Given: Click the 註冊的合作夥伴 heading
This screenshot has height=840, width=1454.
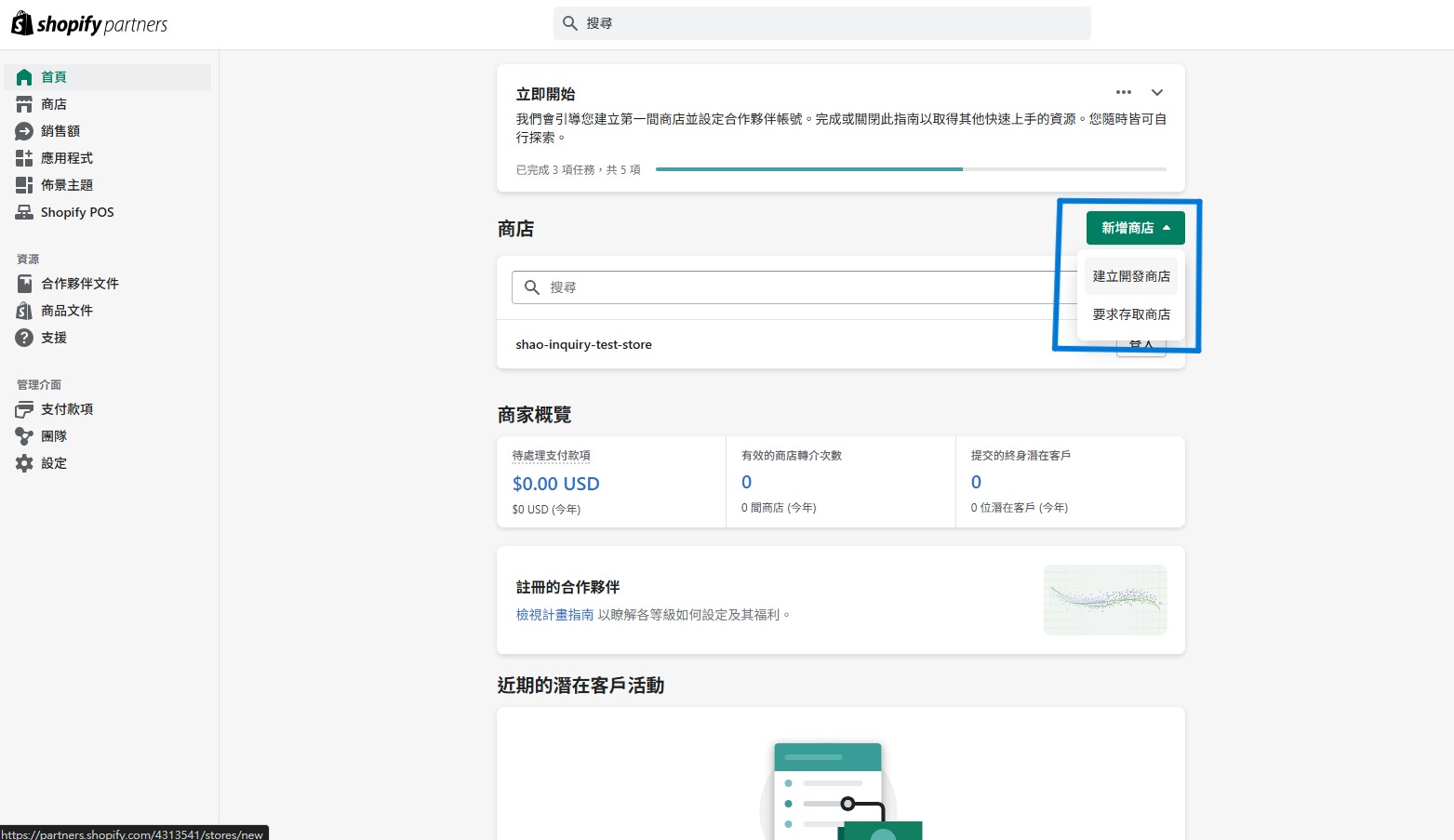Looking at the screenshot, I should (568, 587).
